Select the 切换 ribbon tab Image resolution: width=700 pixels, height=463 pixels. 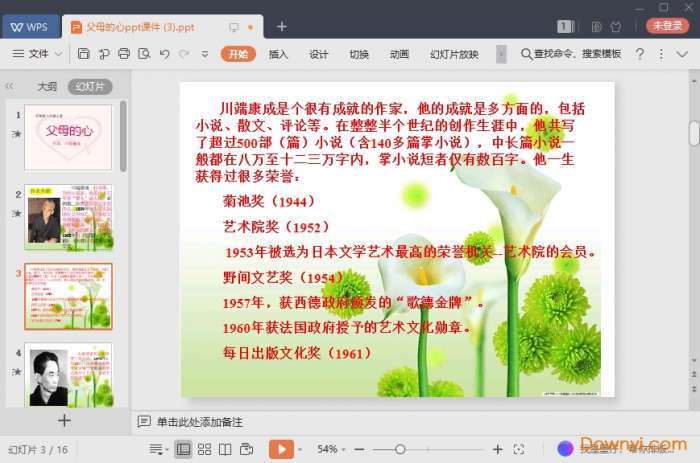358,54
